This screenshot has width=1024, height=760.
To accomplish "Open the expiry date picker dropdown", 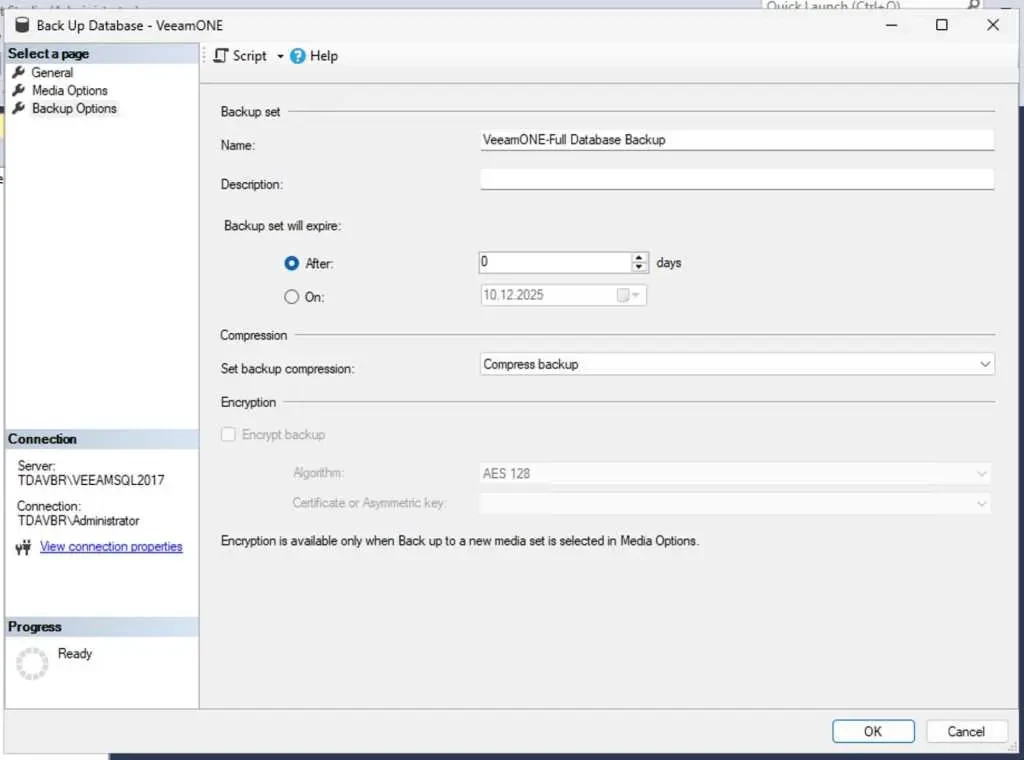I will [x=630, y=295].
